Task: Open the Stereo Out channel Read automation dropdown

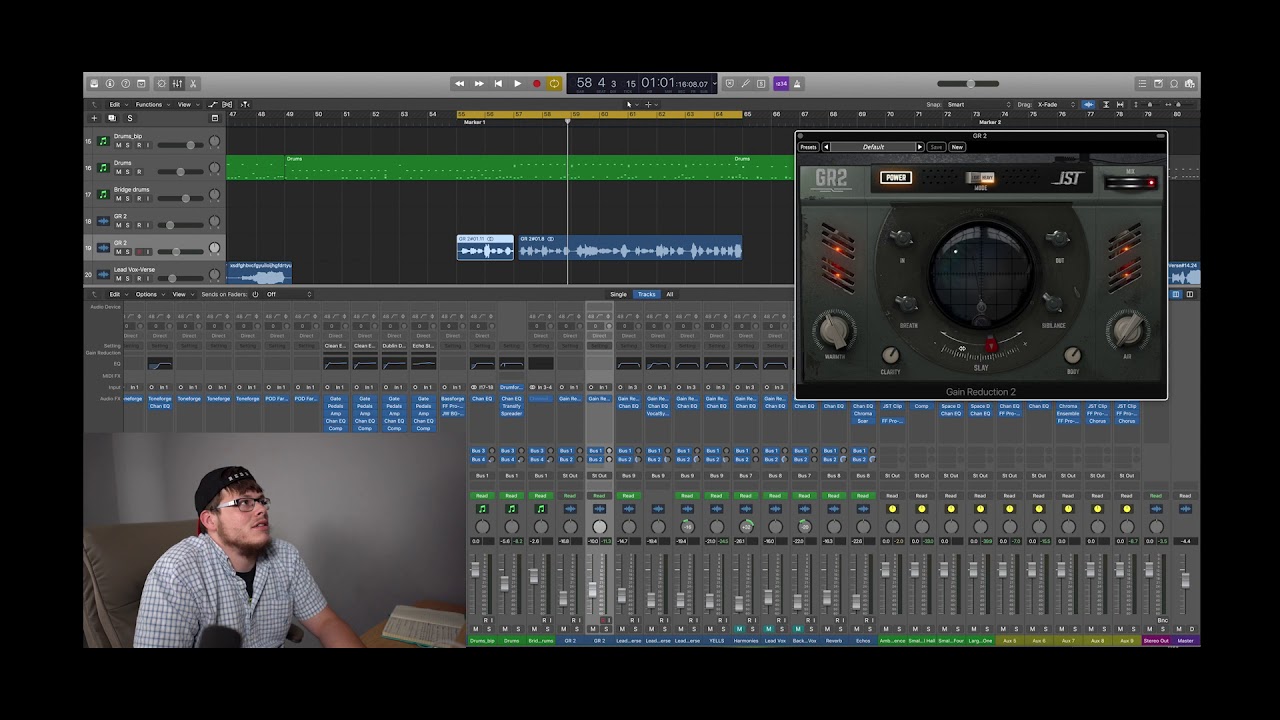Action: point(1155,495)
